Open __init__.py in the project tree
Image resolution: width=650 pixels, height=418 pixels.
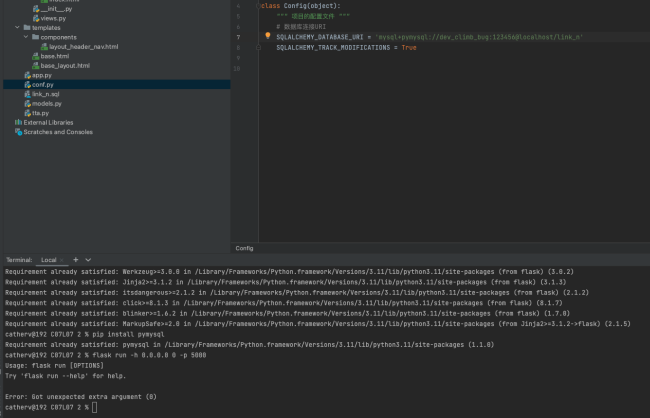click(56, 9)
